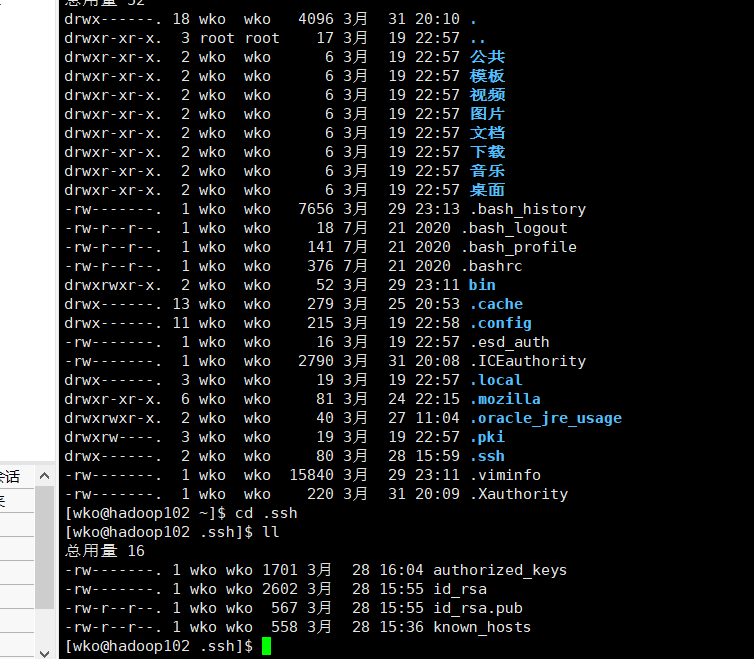Select the 下载 directory name
Viewport: 754px width, 659px height.
click(x=487, y=152)
